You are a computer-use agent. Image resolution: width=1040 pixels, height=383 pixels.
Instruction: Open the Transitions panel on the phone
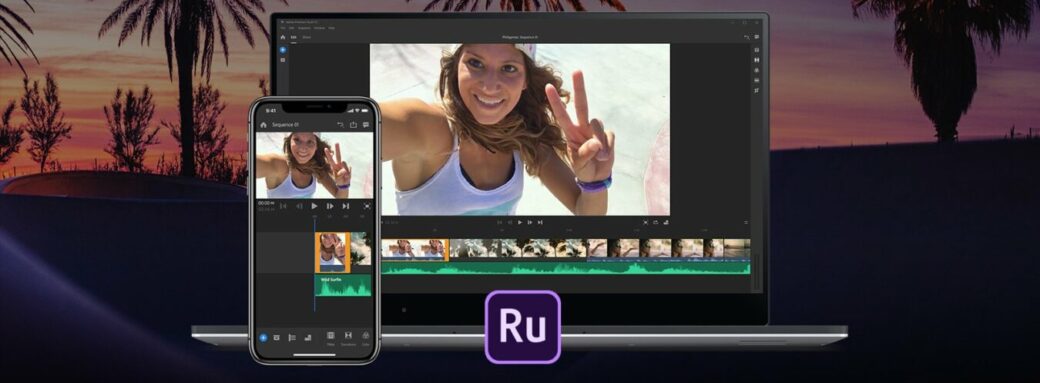[x=348, y=339]
